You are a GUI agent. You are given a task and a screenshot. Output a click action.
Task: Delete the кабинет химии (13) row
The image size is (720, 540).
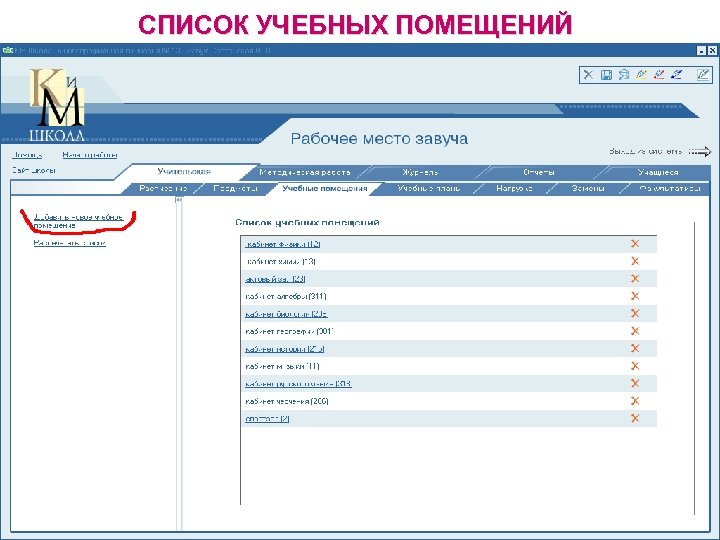[x=635, y=261]
